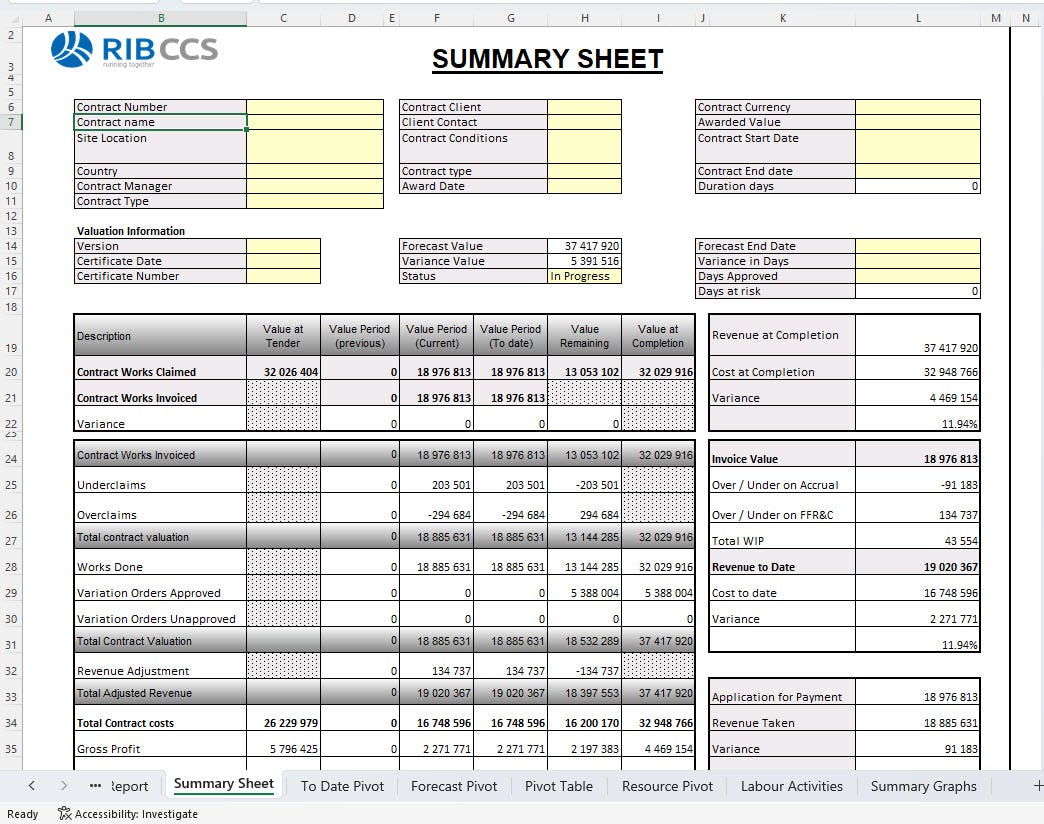Click the Site Location input cell
The height and width of the screenshot is (824, 1044).
click(x=315, y=146)
